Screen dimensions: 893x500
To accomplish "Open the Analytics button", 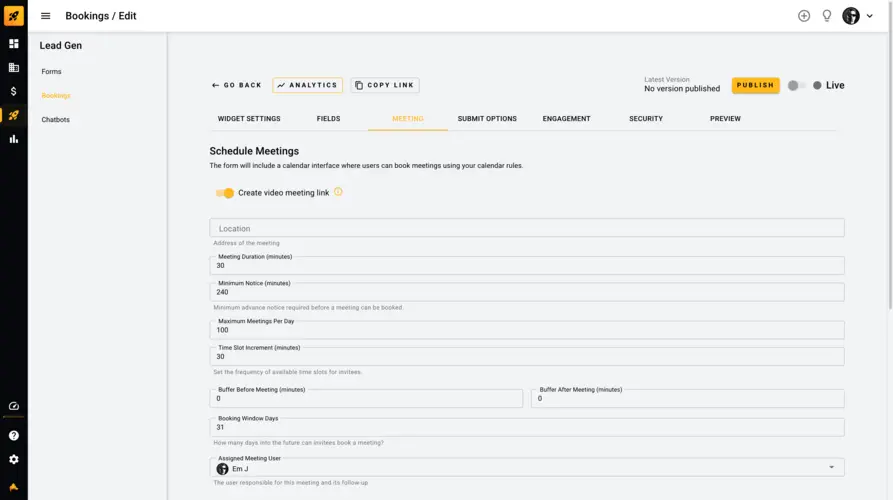I will (308, 85).
